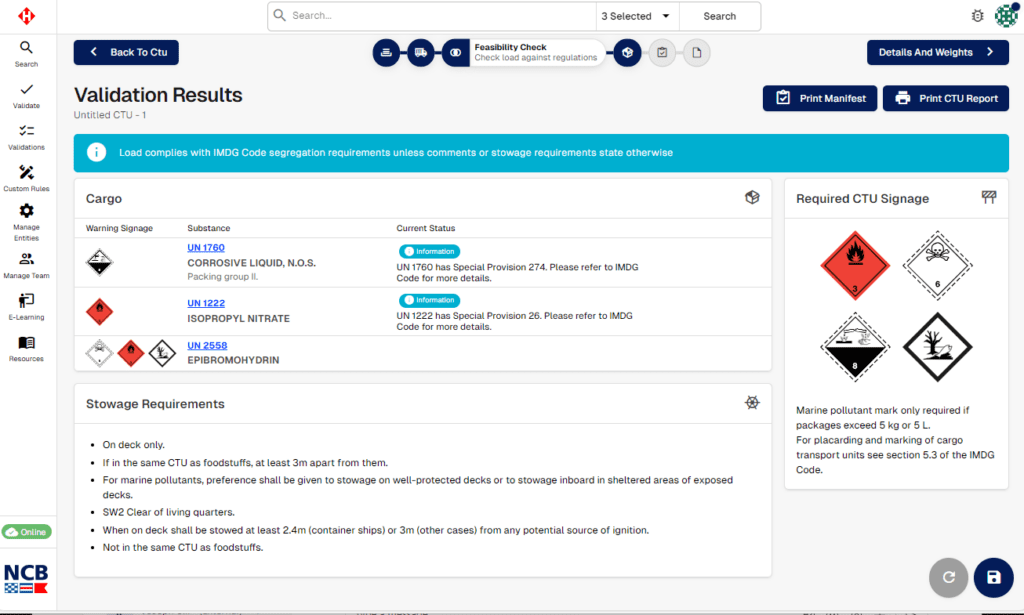Open the user avatar menu
Viewport: 1024px width, 615px height.
pyautogui.click(x=1006, y=16)
